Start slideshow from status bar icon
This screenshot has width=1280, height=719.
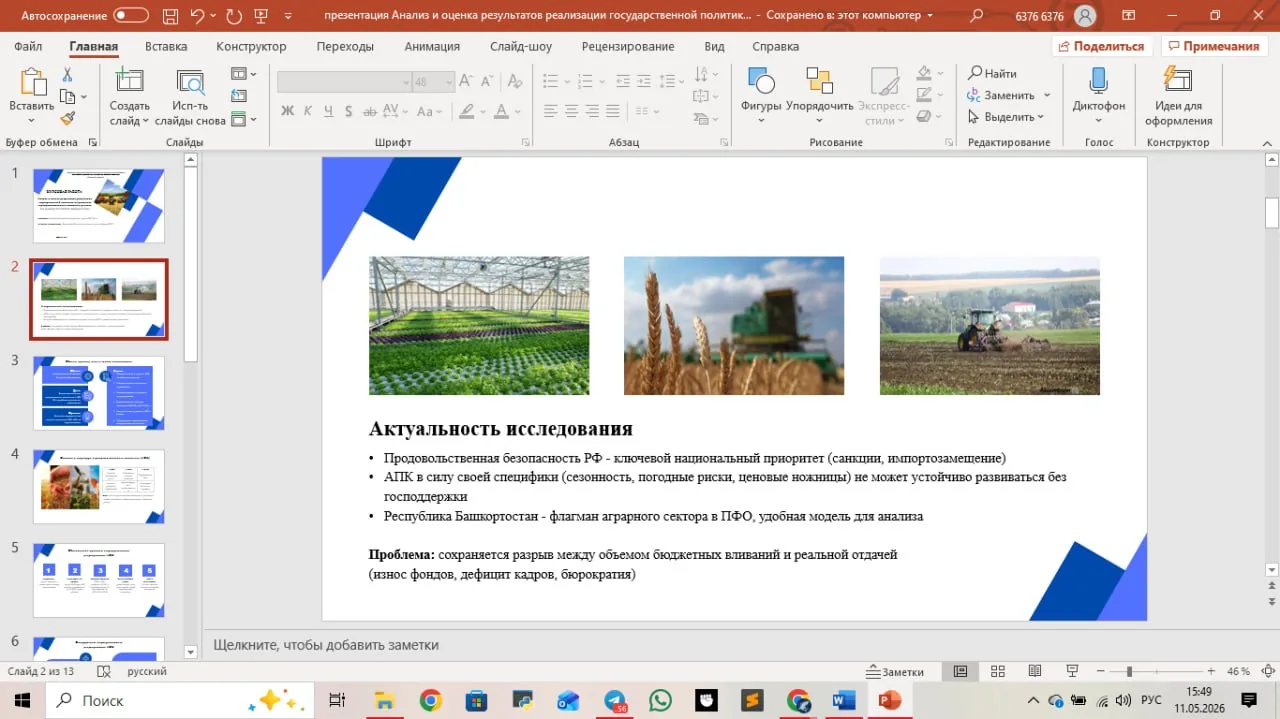pyautogui.click(x=1072, y=672)
